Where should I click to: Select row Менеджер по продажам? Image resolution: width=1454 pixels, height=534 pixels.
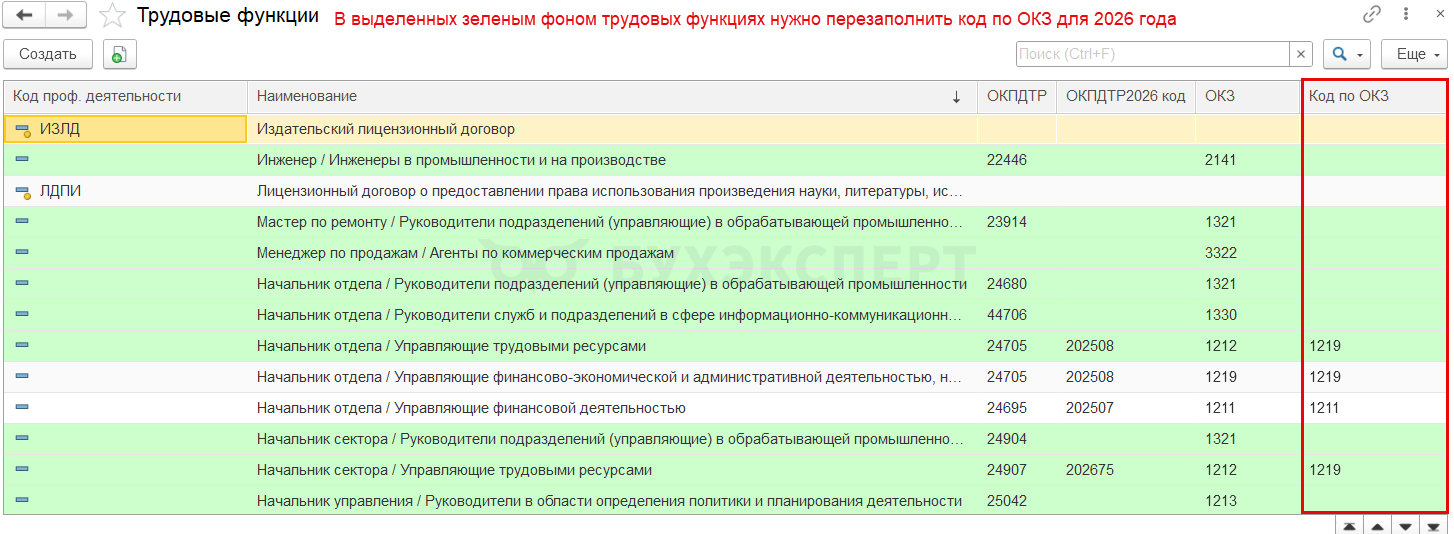(465, 253)
